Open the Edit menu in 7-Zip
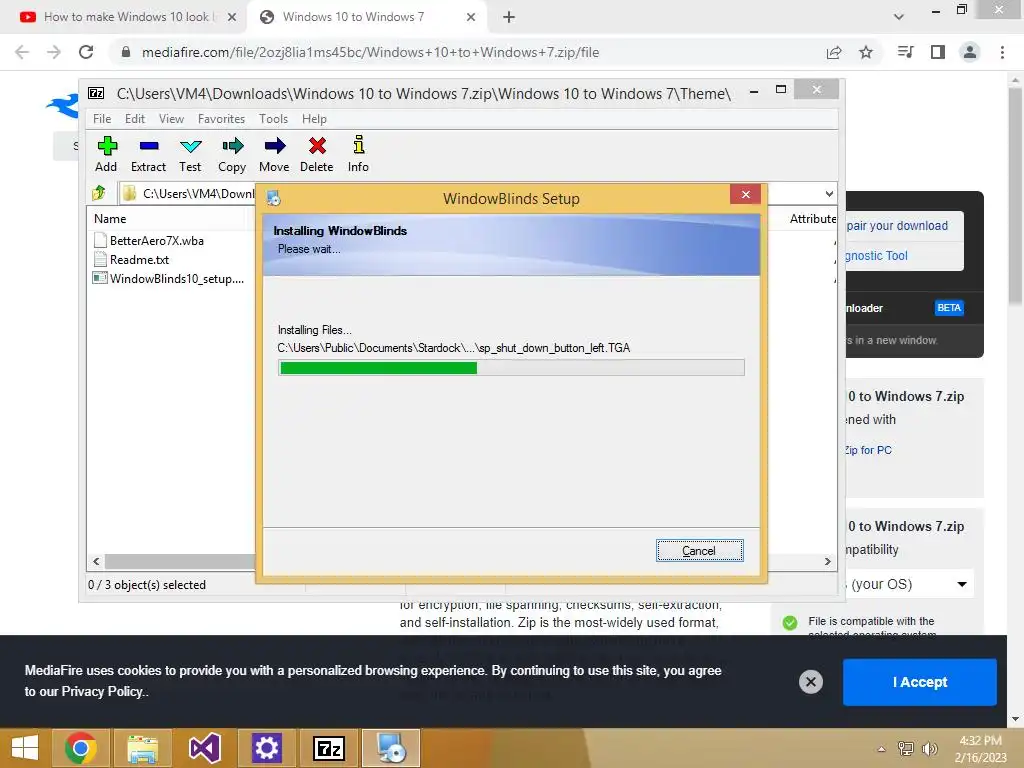This screenshot has height=768, width=1024. tap(135, 119)
